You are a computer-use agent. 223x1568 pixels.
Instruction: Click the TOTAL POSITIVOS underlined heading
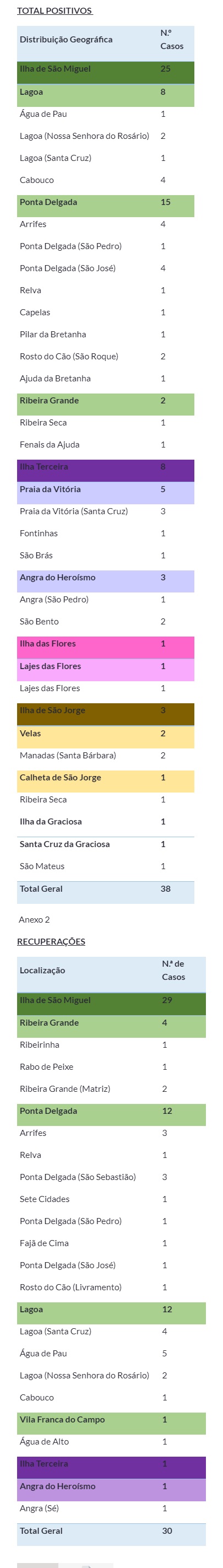(x=55, y=10)
